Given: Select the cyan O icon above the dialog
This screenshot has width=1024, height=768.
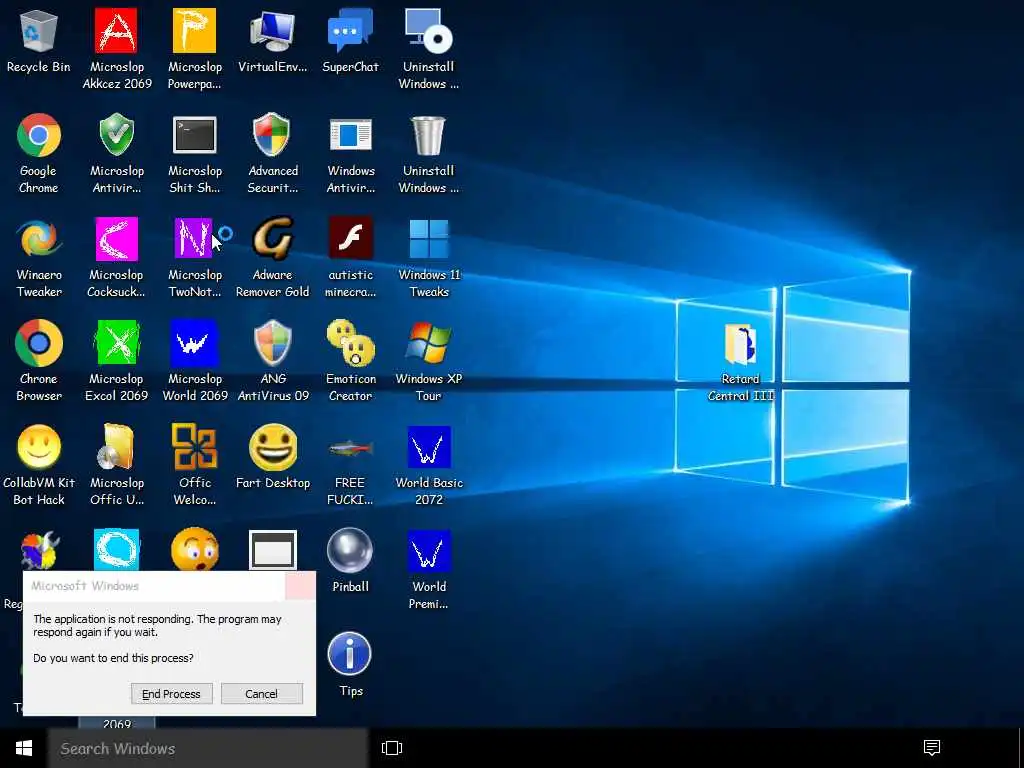Looking at the screenshot, I should point(116,550).
